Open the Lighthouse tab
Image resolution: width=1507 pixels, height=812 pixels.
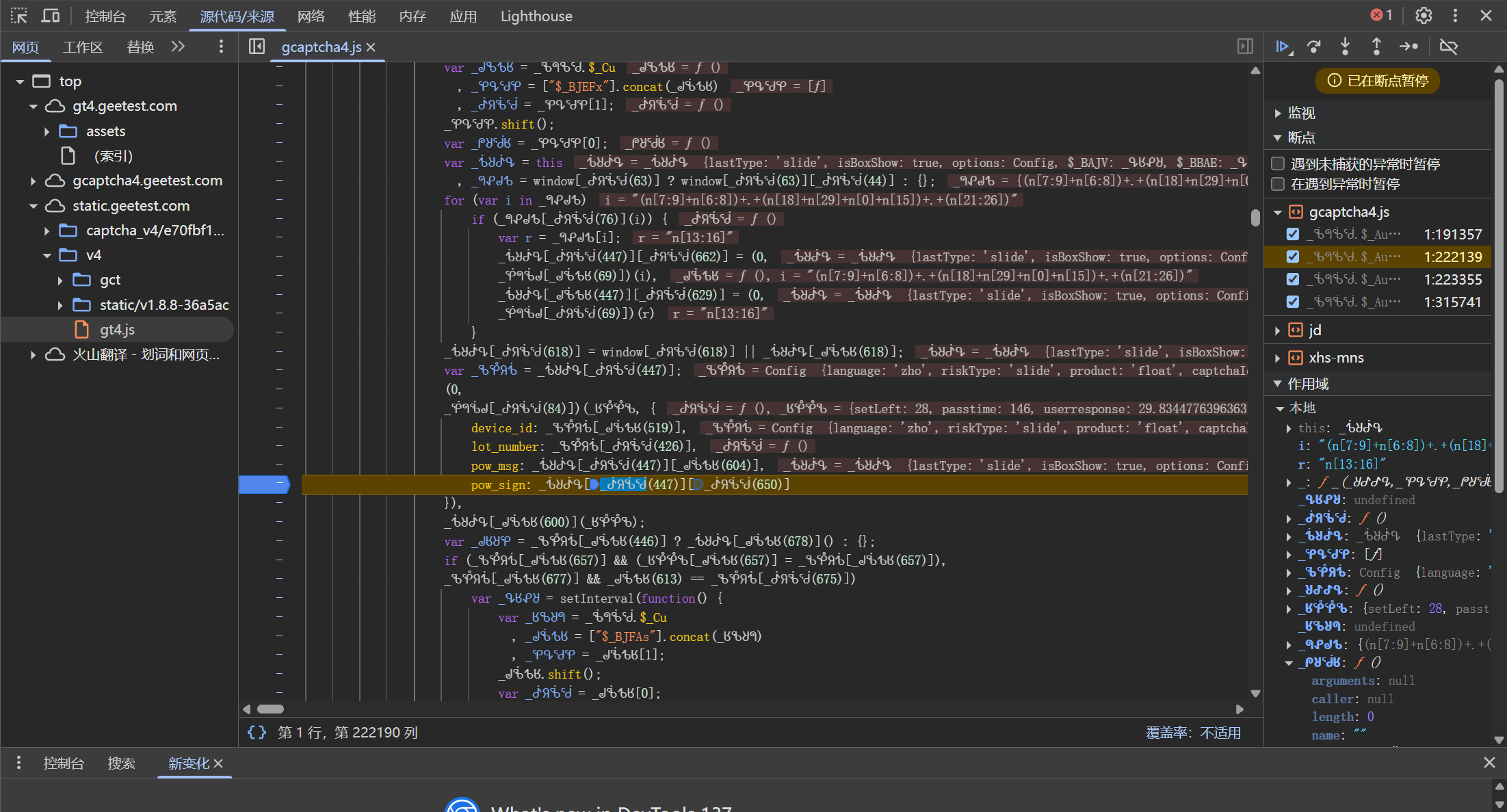click(x=536, y=16)
